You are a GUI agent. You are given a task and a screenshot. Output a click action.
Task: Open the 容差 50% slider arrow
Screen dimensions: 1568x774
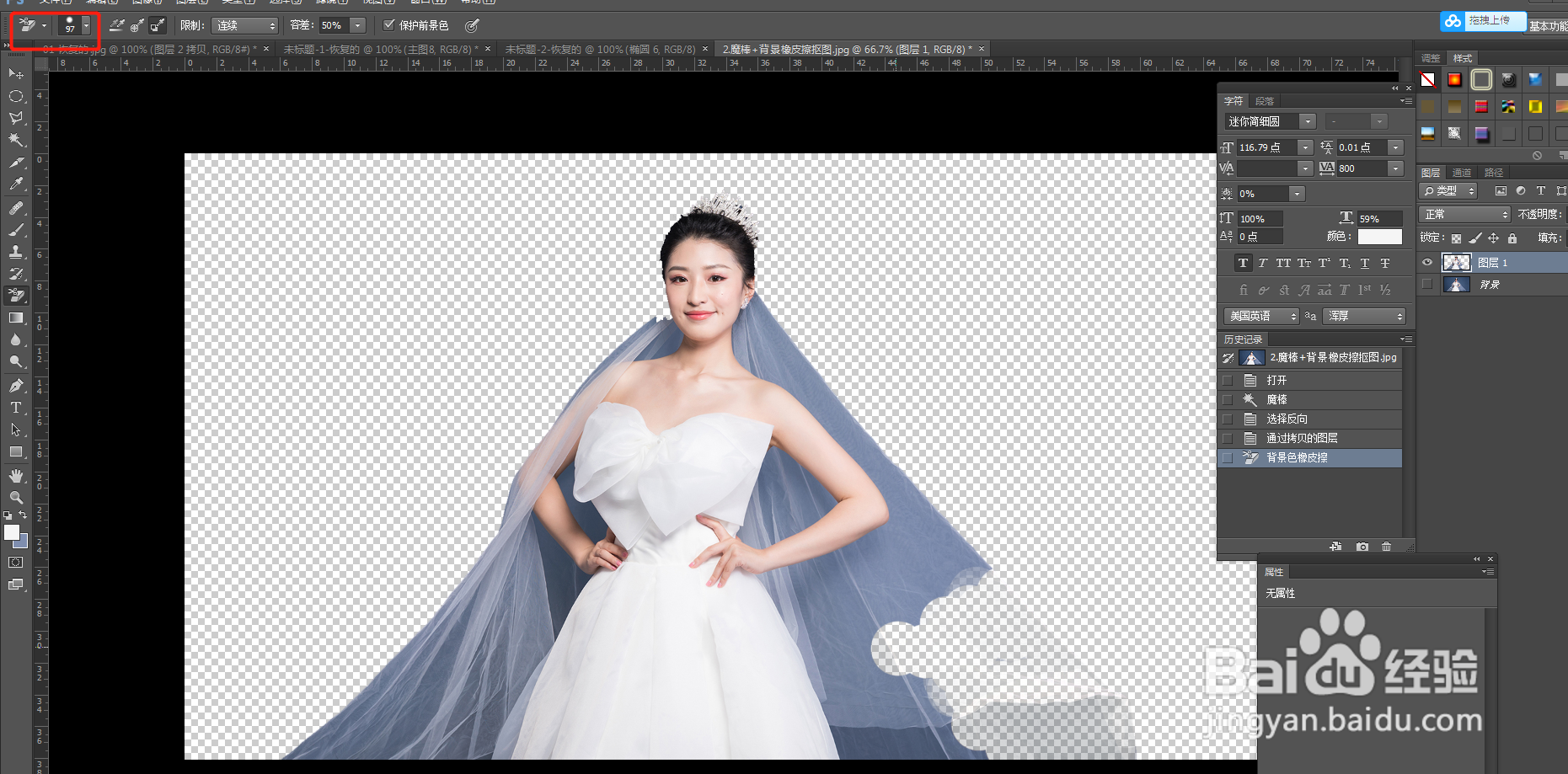358,25
